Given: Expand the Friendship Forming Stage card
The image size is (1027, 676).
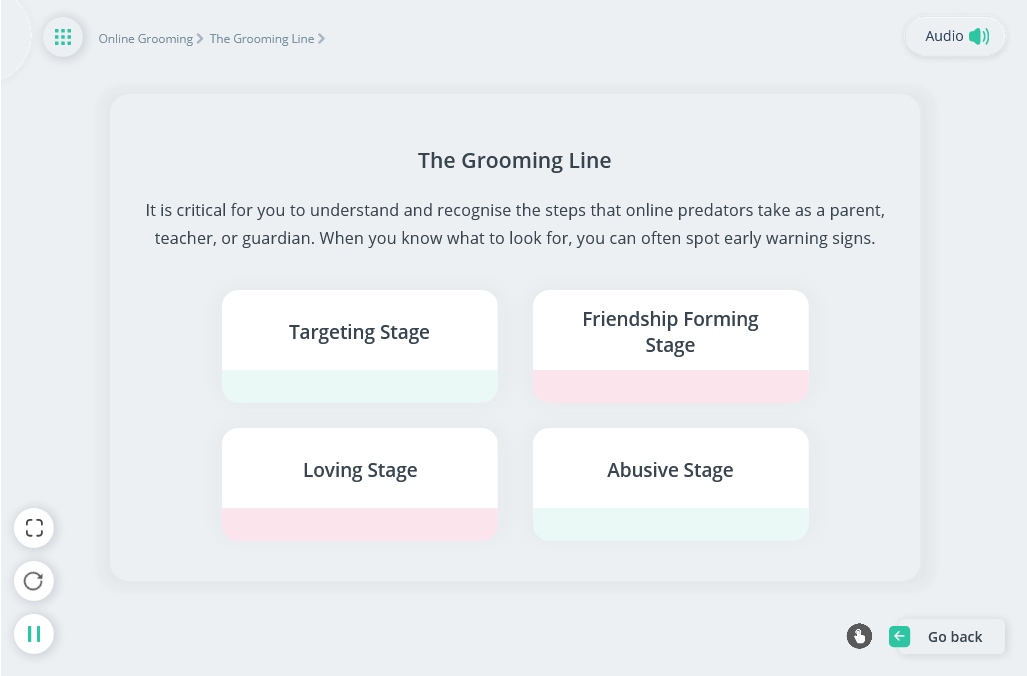Looking at the screenshot, I should 670,333.
